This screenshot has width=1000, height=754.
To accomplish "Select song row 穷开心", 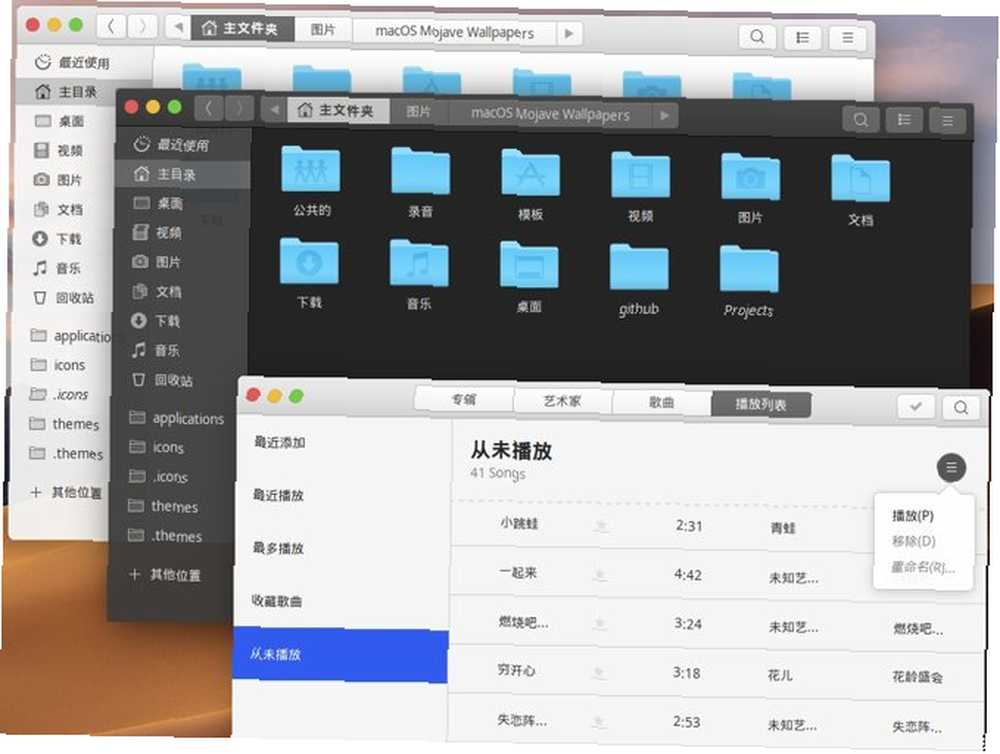I will point(716,673).
